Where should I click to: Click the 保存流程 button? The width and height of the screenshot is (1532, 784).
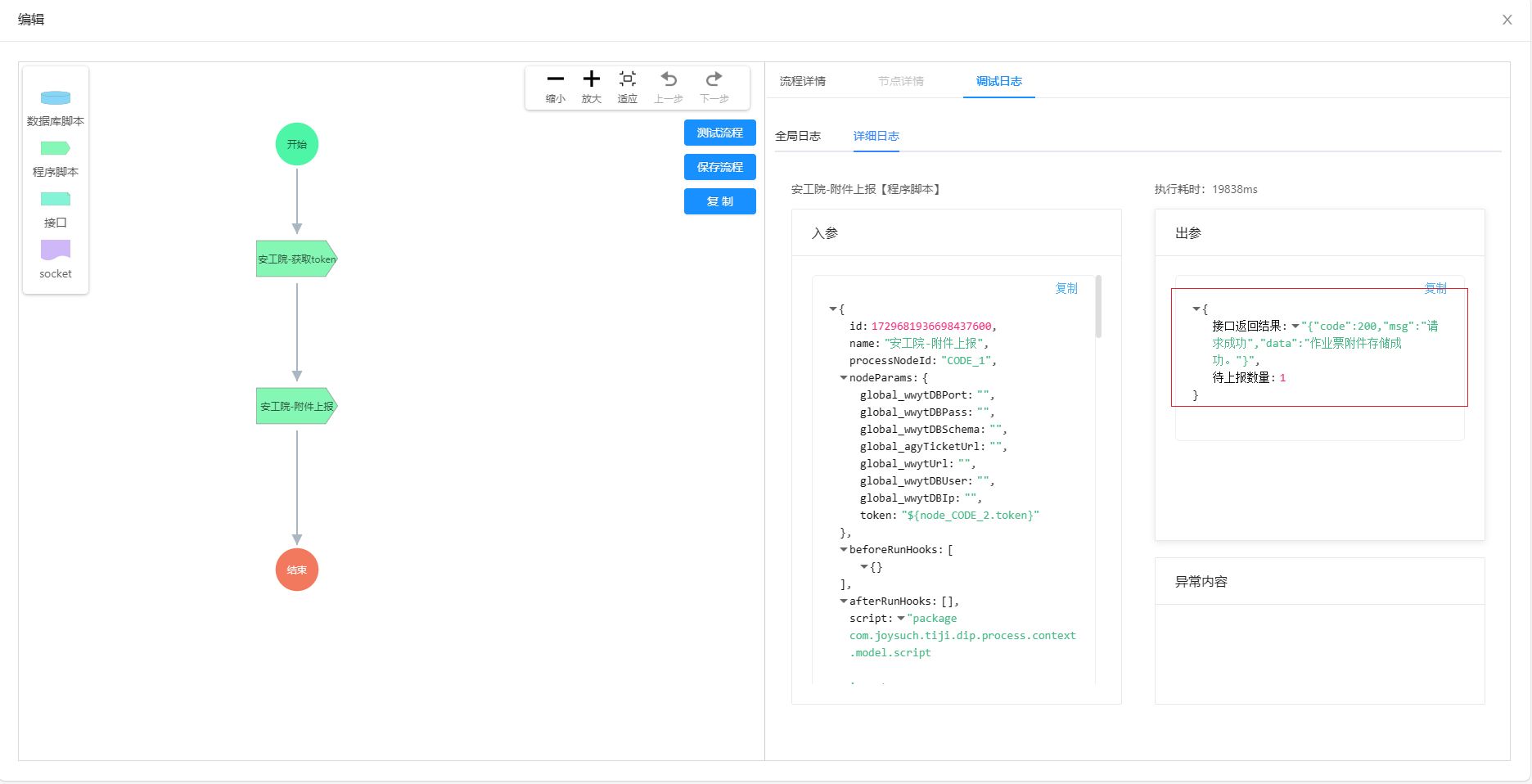pyautogui.click(x=720, y=167)
